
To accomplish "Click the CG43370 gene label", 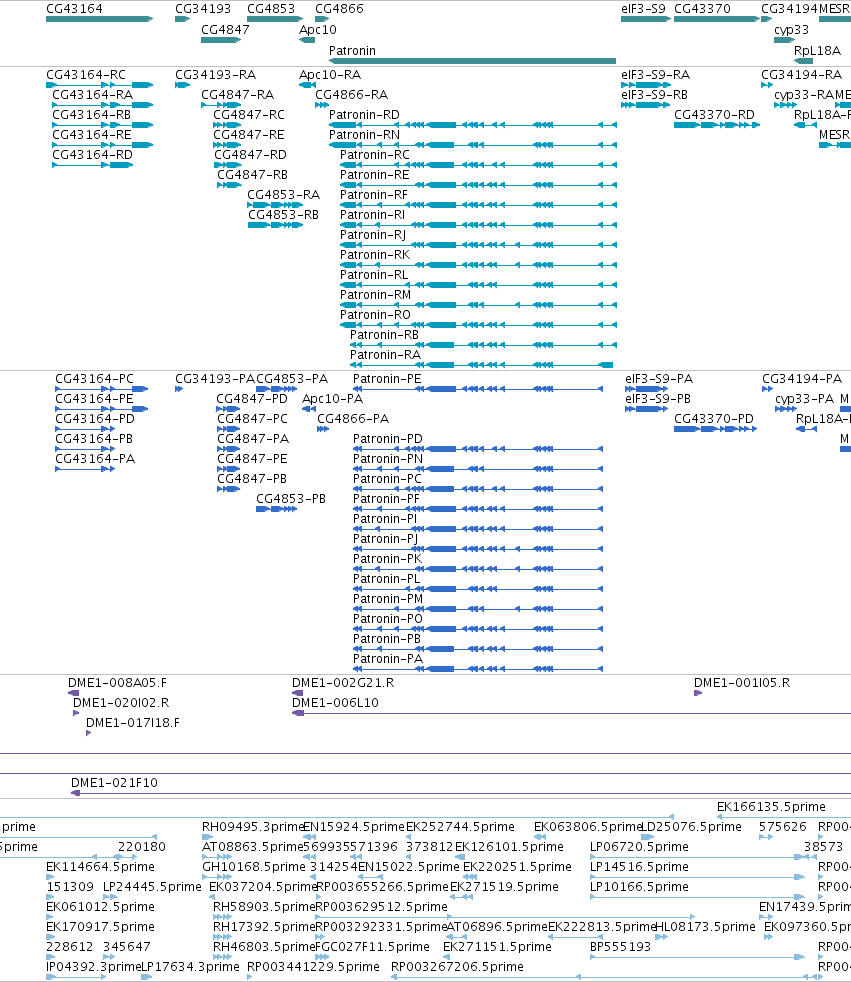I will (x=702, y=9).
